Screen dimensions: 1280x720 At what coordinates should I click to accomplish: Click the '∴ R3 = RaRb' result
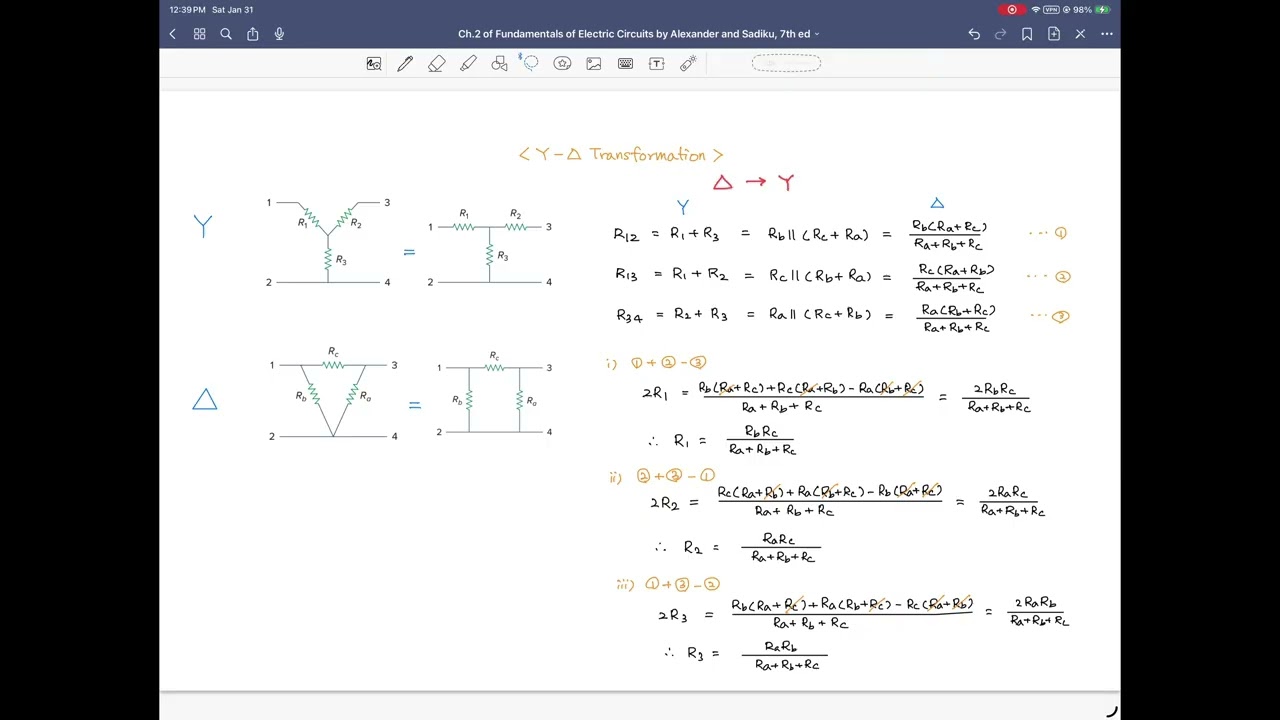pyautogui.click(x=745, y=655)
